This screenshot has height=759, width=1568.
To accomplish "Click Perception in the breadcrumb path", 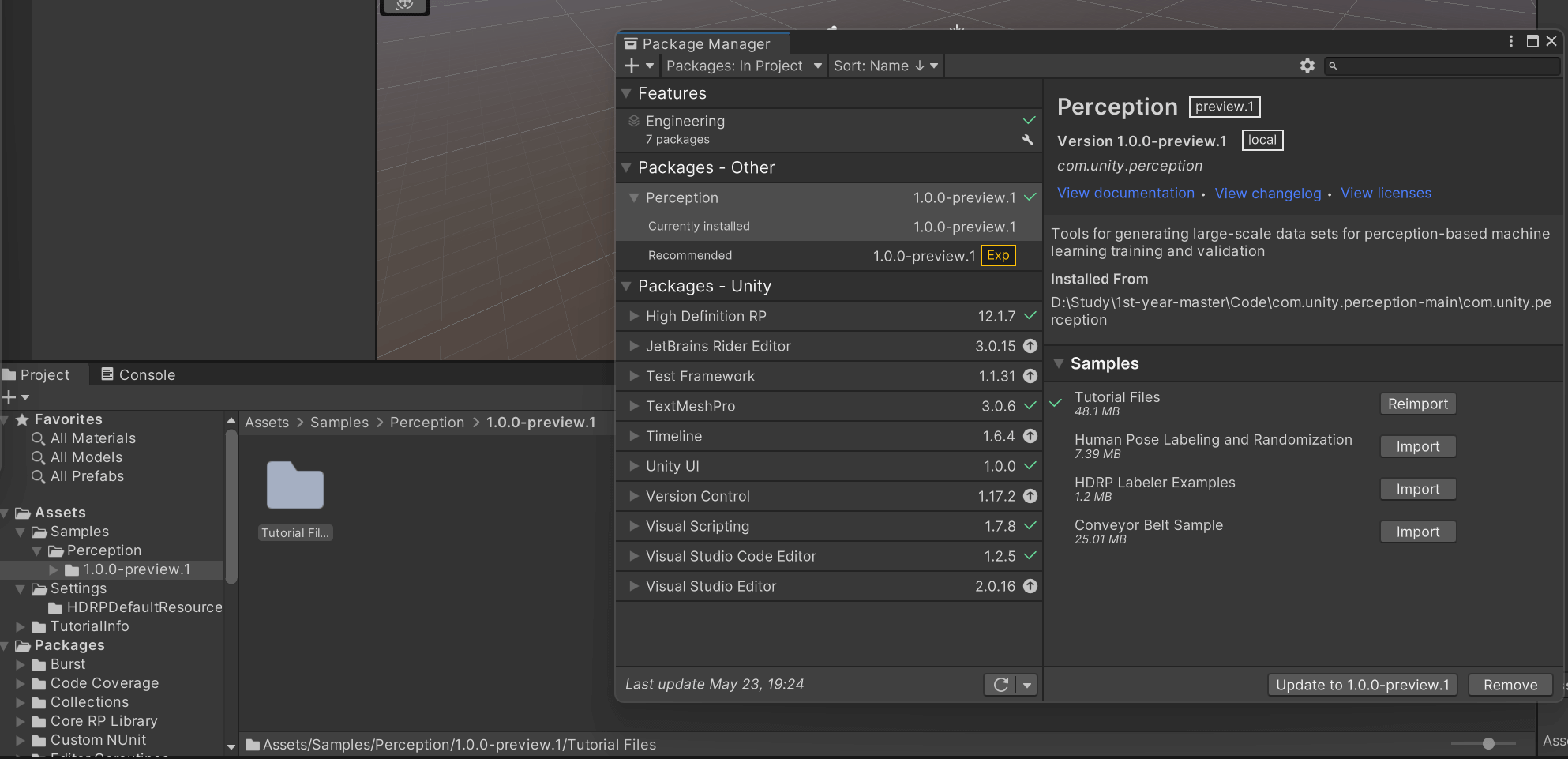I will (427, 423).
